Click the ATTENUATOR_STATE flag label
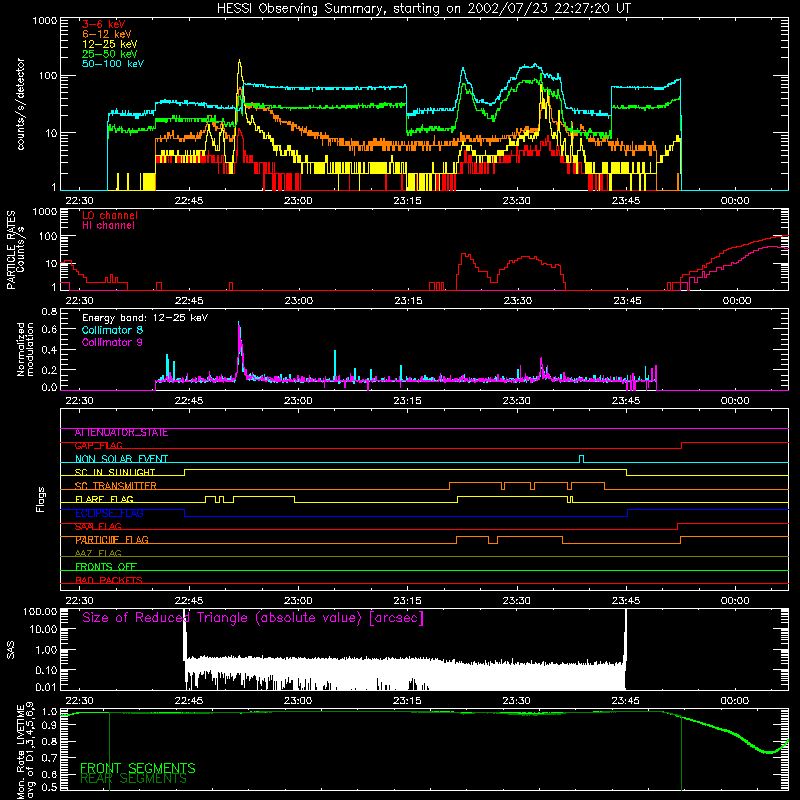This screenshot has width=800, height=800. pos(121,433)
